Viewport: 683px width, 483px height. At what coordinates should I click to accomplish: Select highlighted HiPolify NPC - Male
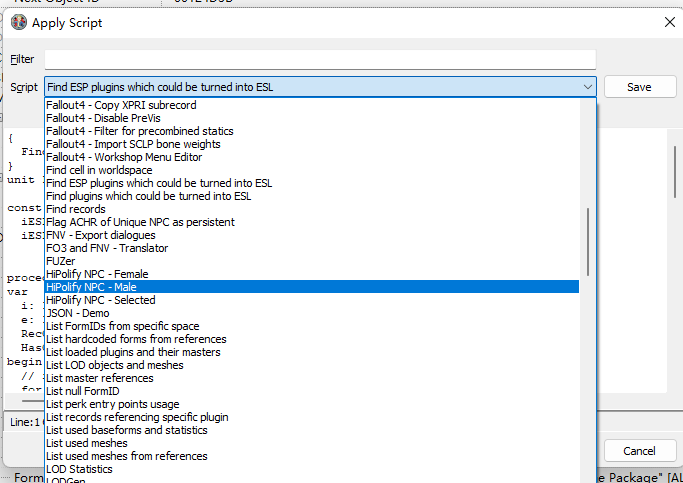pos(312,287)
